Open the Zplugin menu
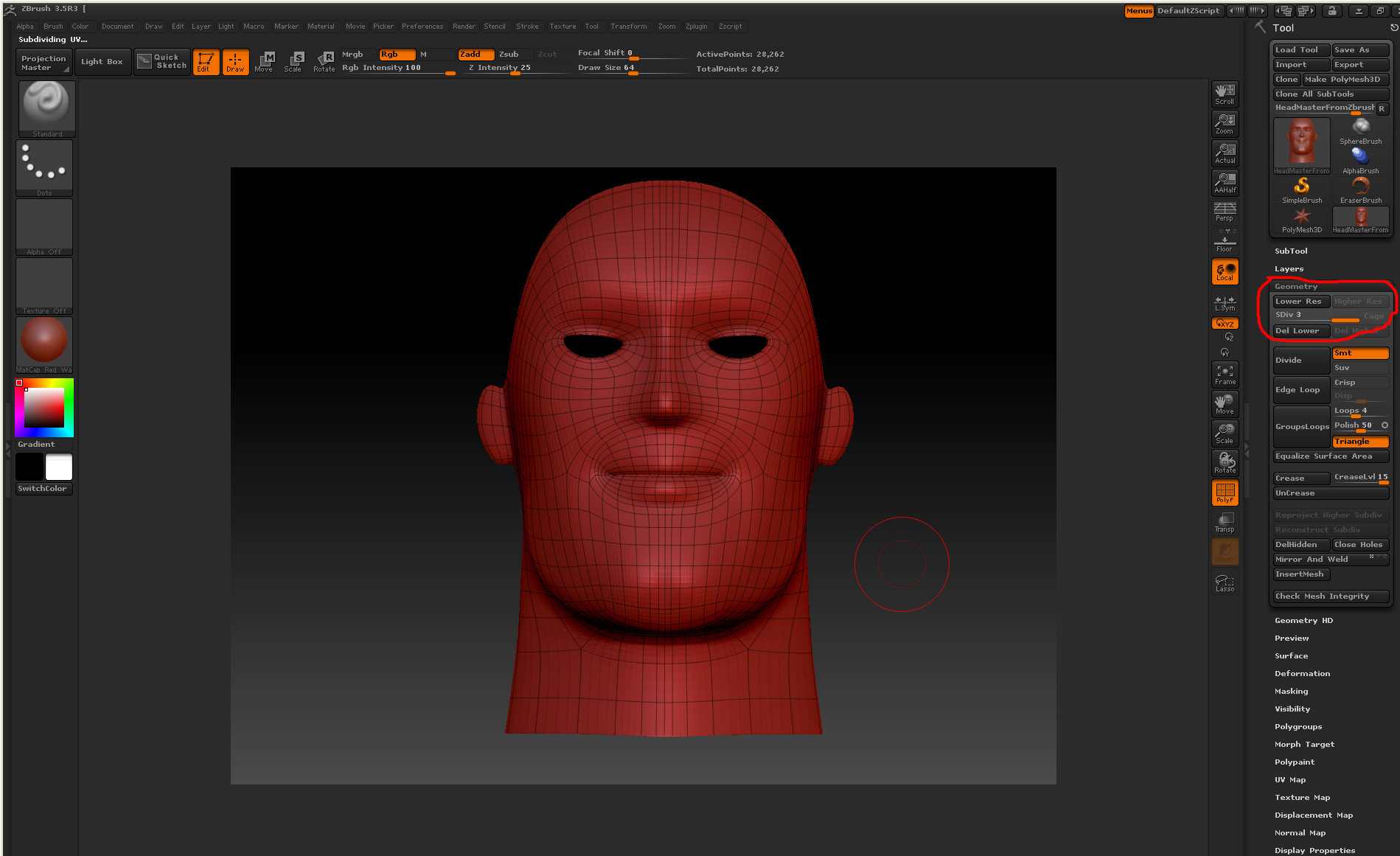 (x=696, y=27)
